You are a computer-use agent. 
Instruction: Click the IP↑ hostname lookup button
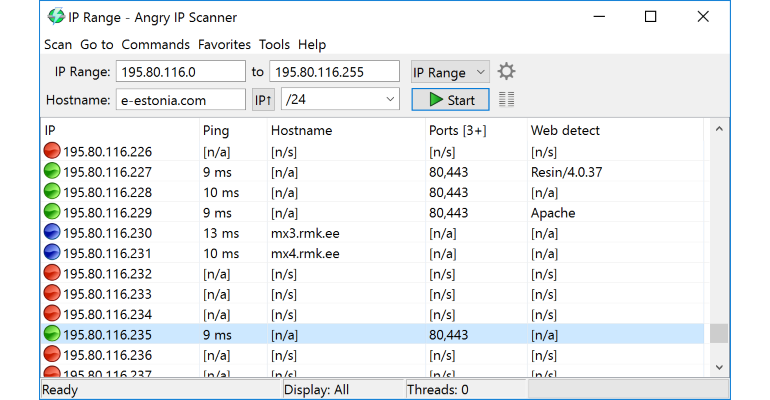point(263,100)
